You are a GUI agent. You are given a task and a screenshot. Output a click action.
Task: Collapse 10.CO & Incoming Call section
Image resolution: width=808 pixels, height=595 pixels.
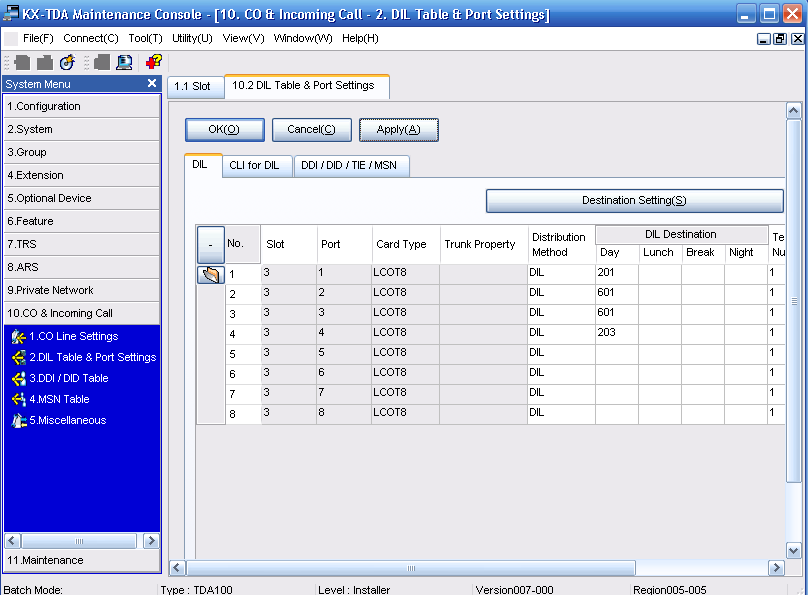coord(82,313)
